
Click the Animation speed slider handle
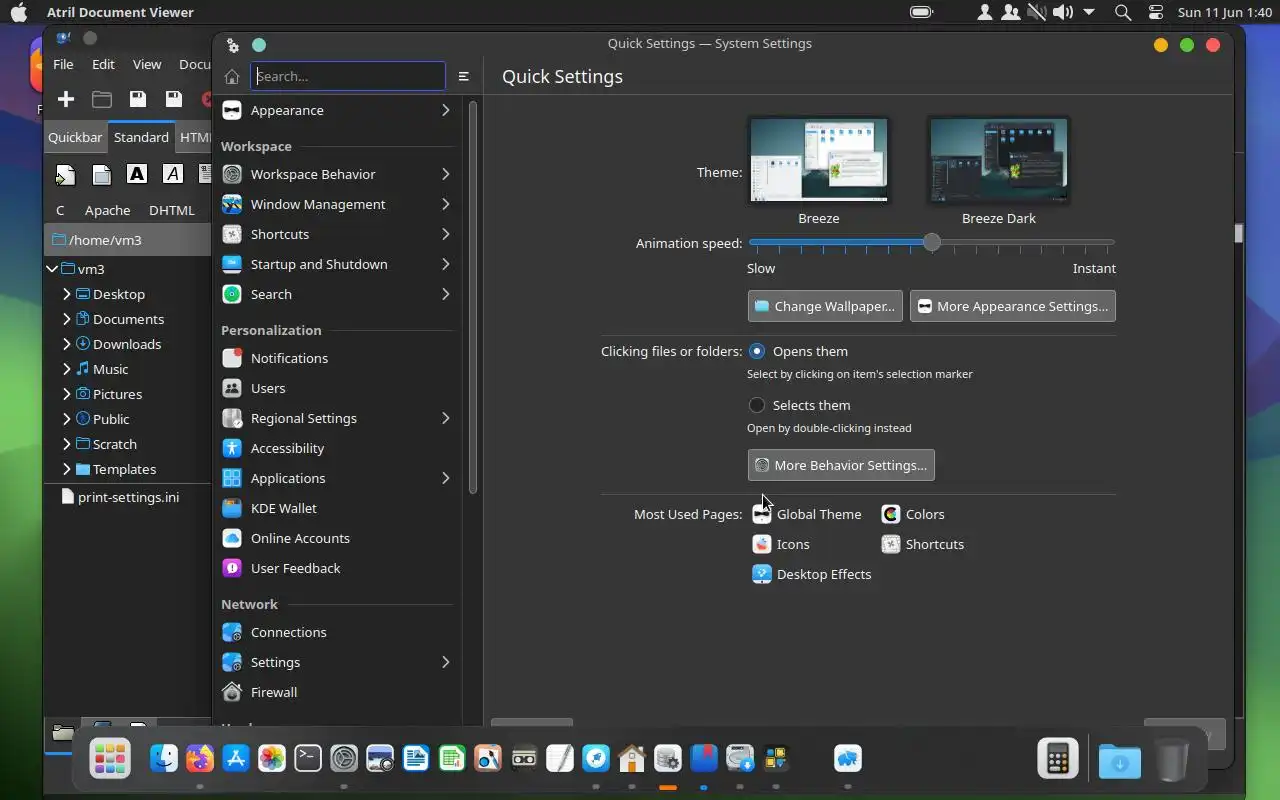tap(932, 242)
